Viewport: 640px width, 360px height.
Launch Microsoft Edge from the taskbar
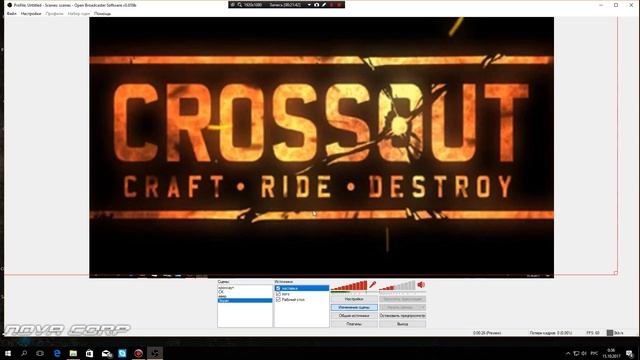coord(57,353)
